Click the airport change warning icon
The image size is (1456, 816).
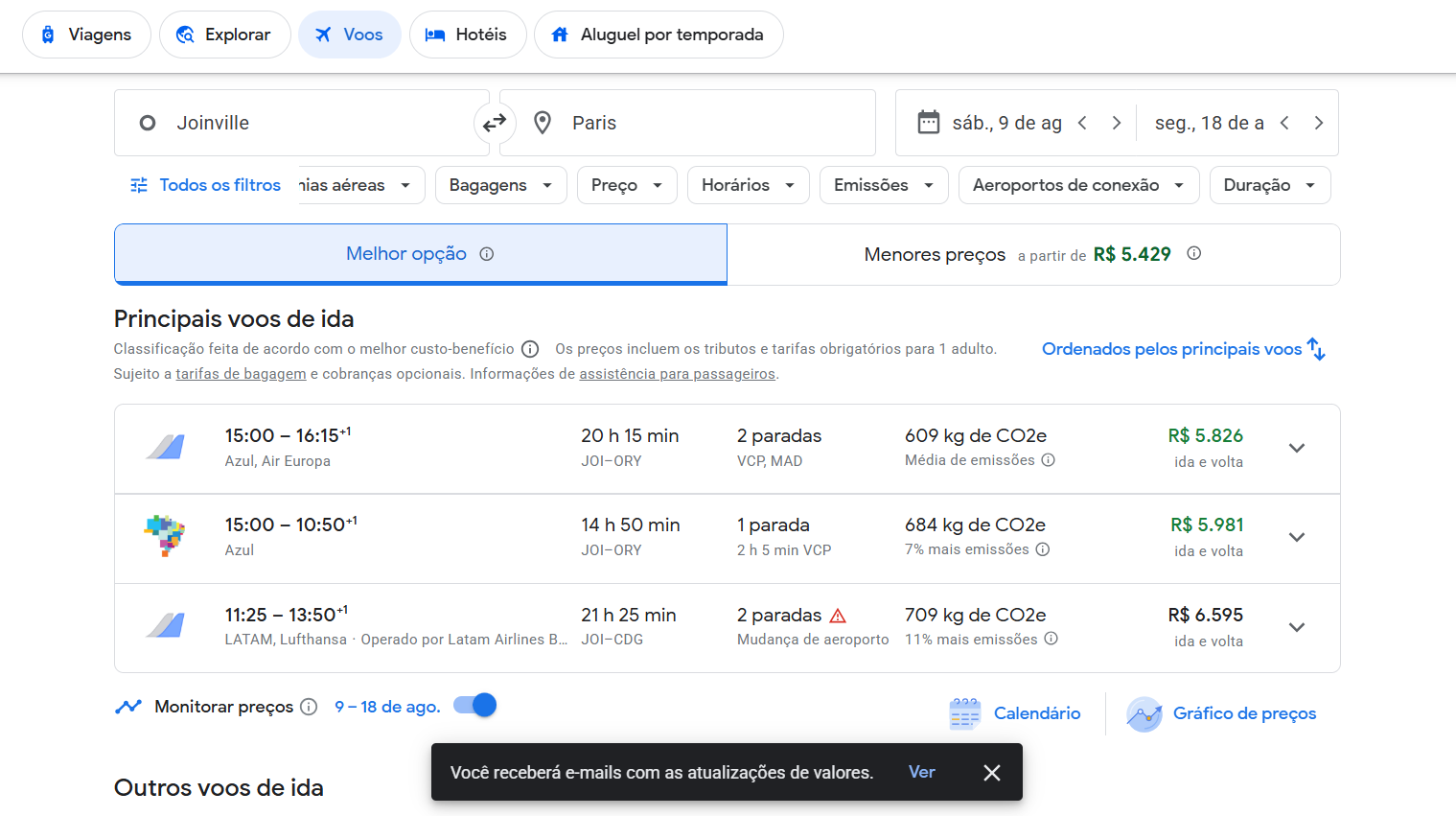838,616
